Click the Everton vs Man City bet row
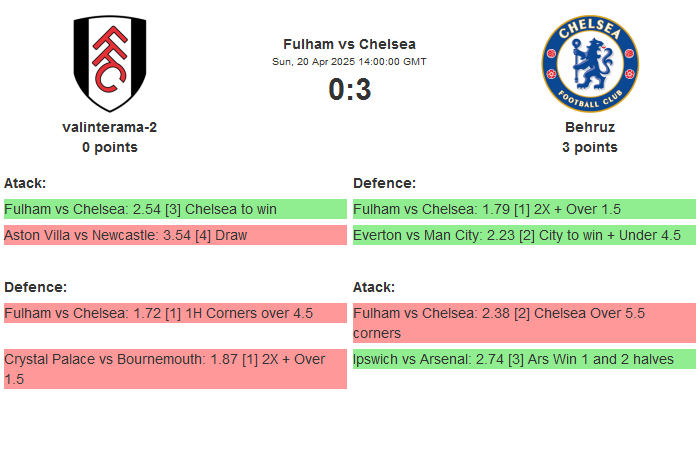The image size is (700, 460). tap(524, 235)
